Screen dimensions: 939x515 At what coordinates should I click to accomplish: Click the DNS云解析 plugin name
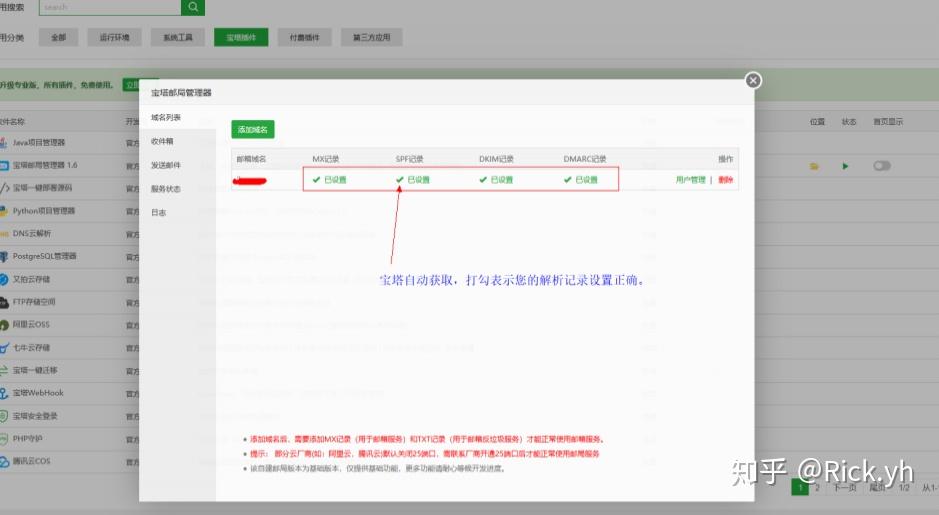32,234
